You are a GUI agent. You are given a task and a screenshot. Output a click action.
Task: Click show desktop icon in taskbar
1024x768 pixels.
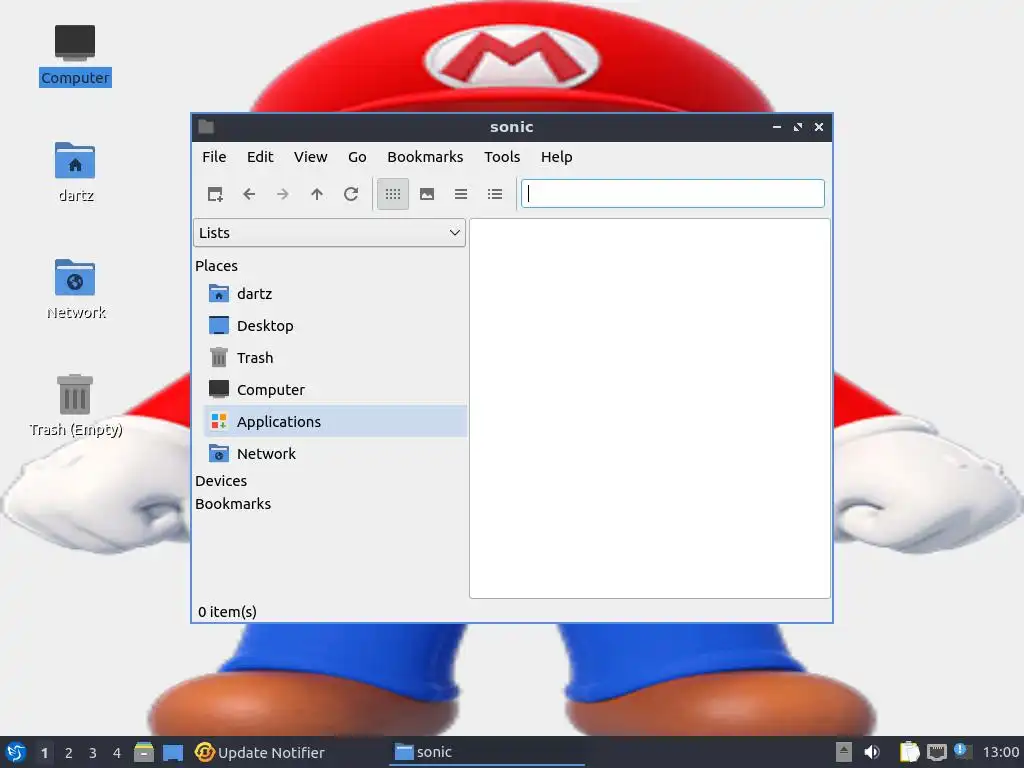point(173,752)
